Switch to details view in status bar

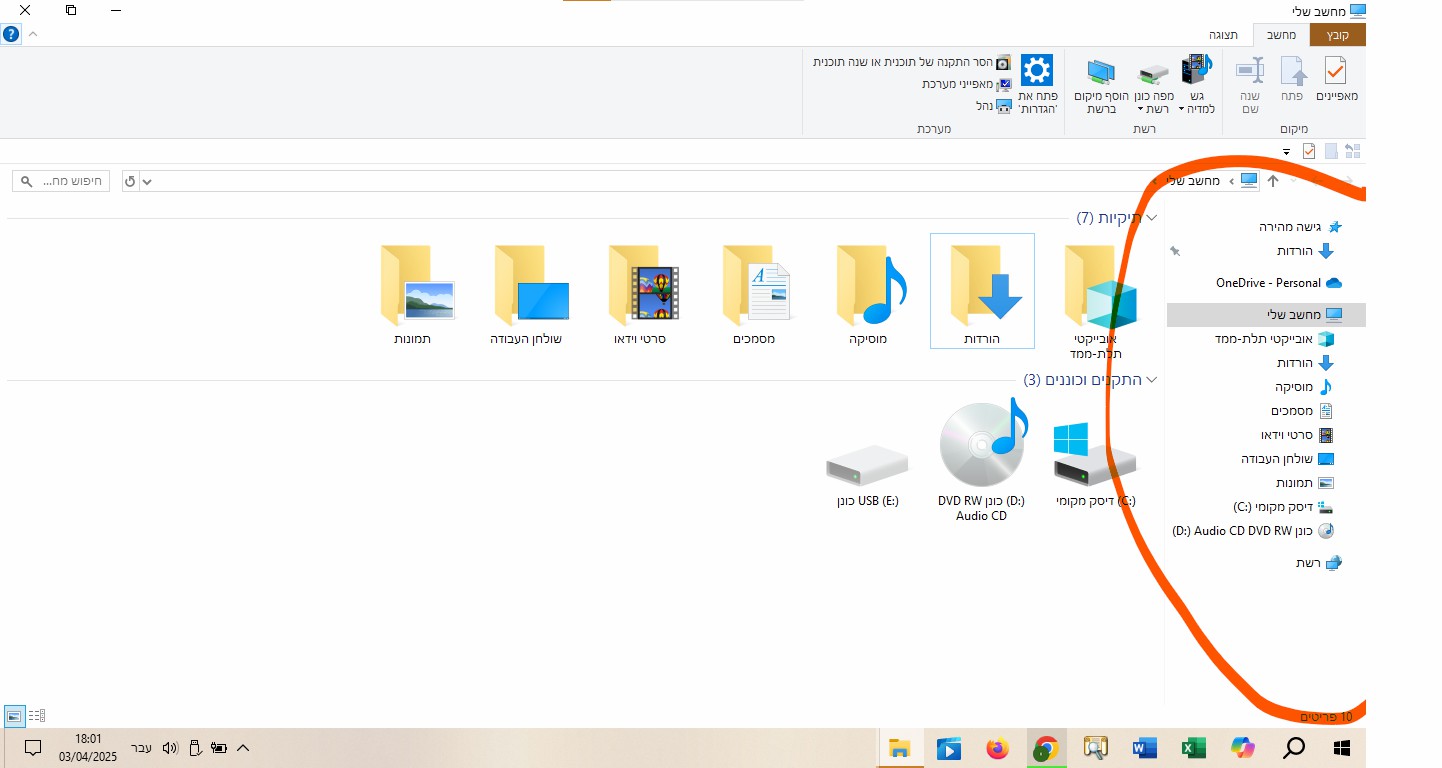[37, 716]
